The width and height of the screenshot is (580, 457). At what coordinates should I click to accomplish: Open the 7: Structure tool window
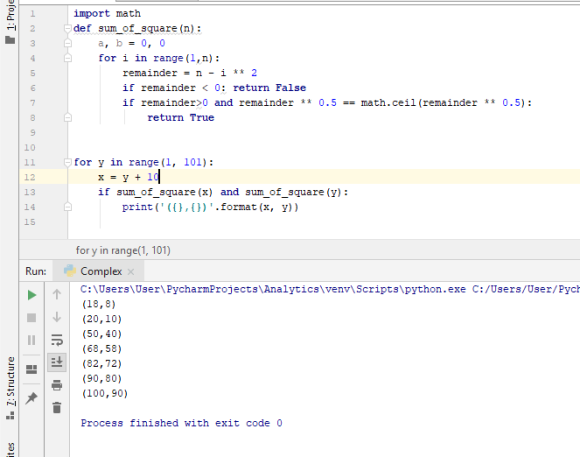[x=10, y=382]
